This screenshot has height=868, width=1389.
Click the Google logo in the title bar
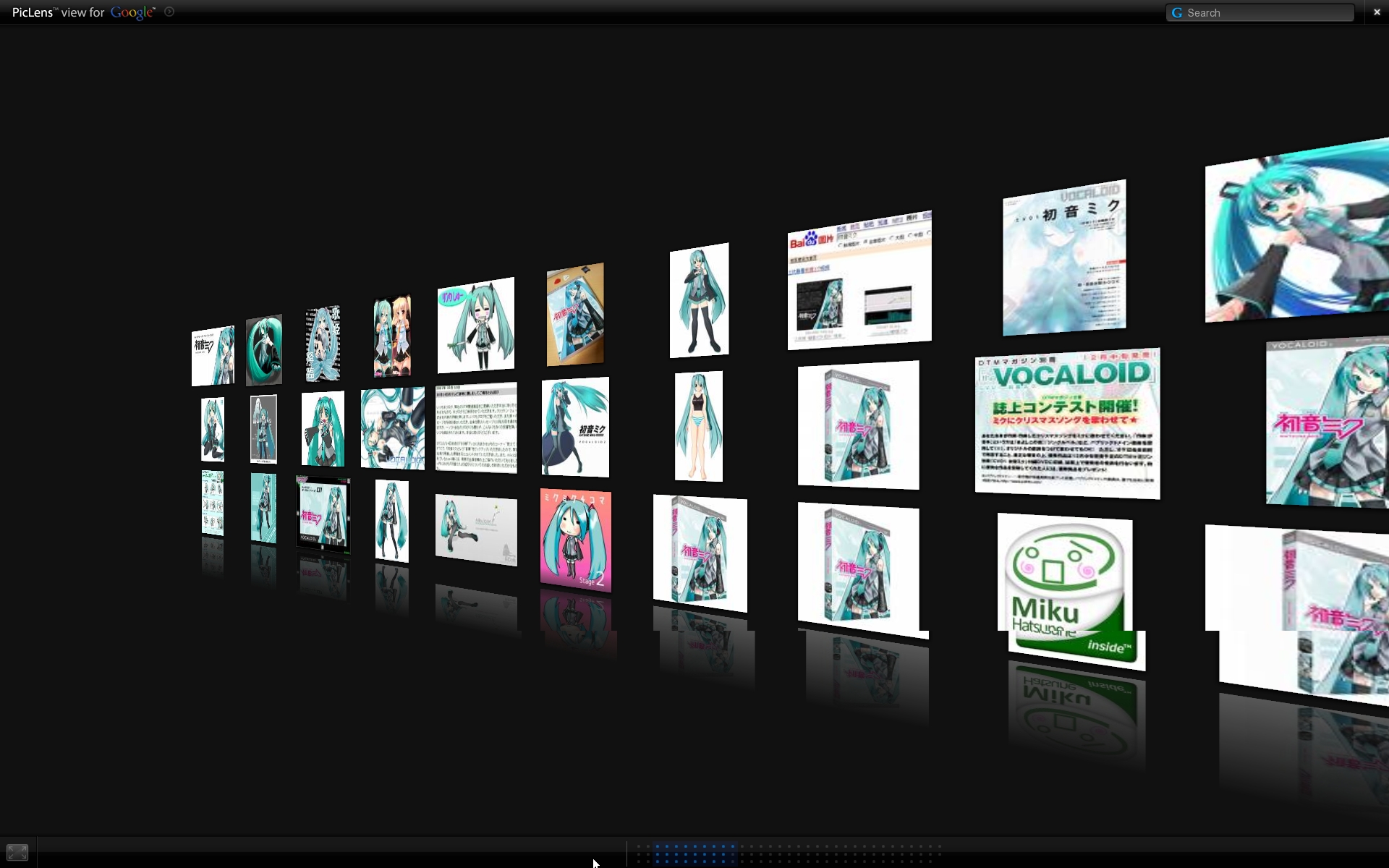coord(132,13)
